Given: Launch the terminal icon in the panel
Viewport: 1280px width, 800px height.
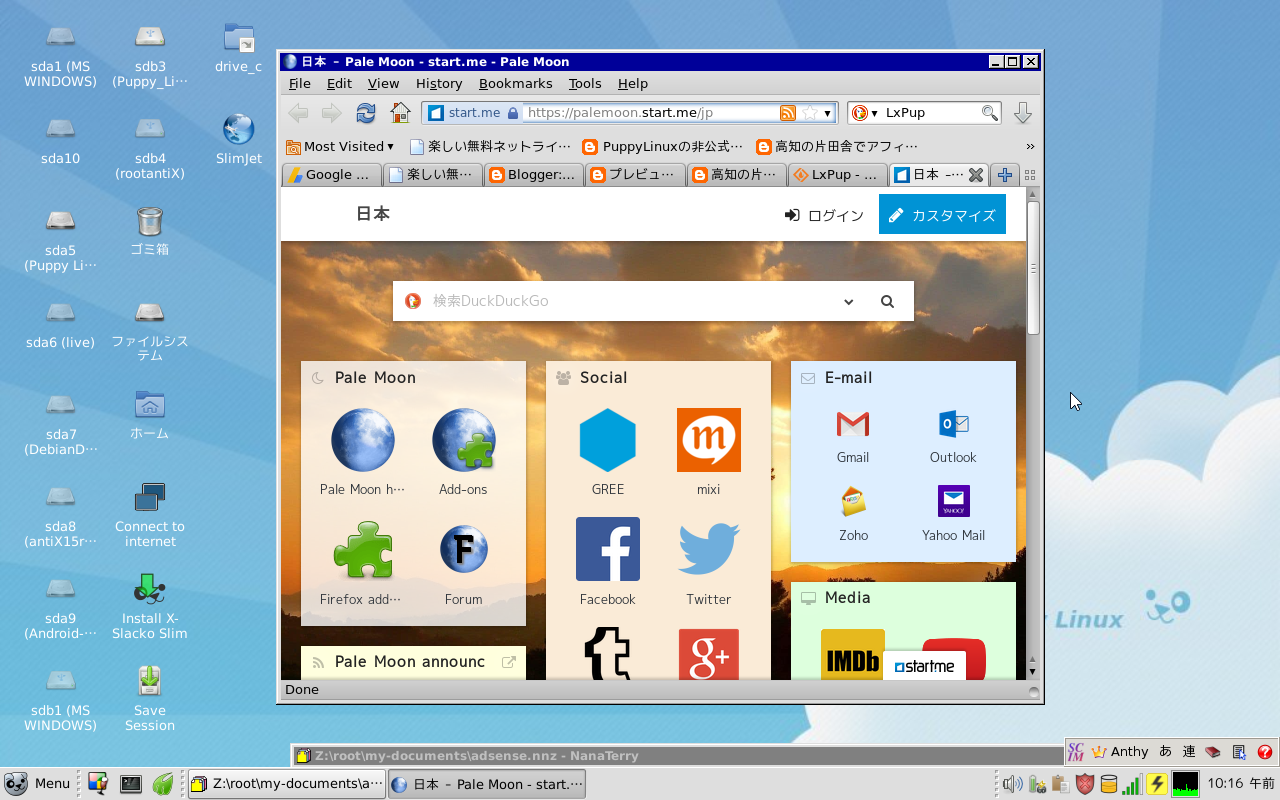Looking at the screenshot, I should 131,784.
